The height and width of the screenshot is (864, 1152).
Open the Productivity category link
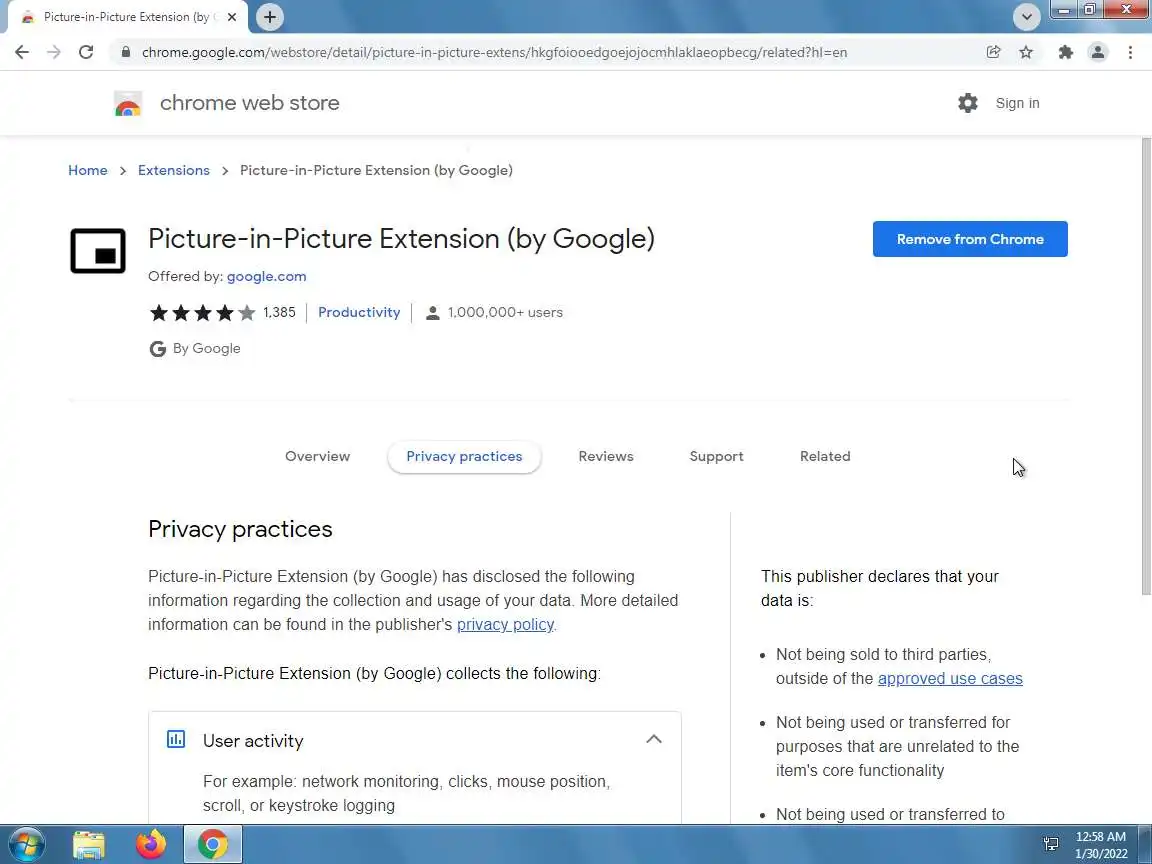pyautogui.click(x=359, y=312)
